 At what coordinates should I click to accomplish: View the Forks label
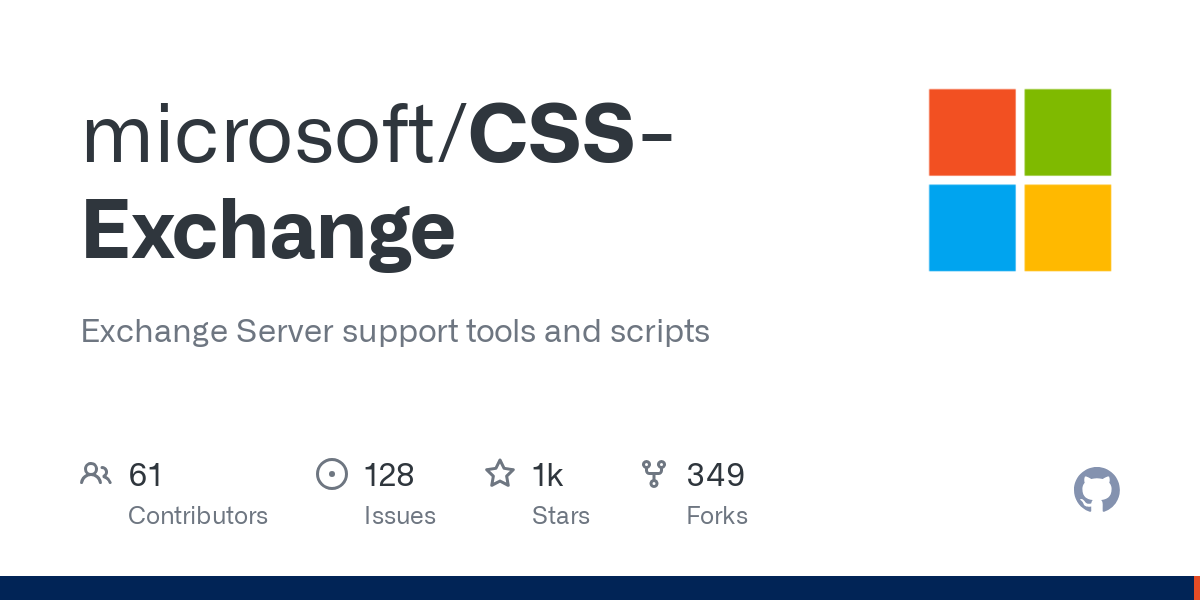717,516
